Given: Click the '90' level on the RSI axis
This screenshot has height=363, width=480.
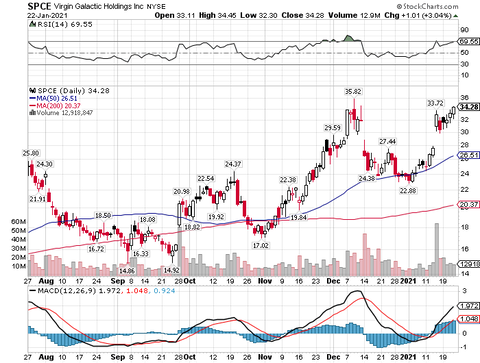Looking at the screenshot, I should (464, 30).
